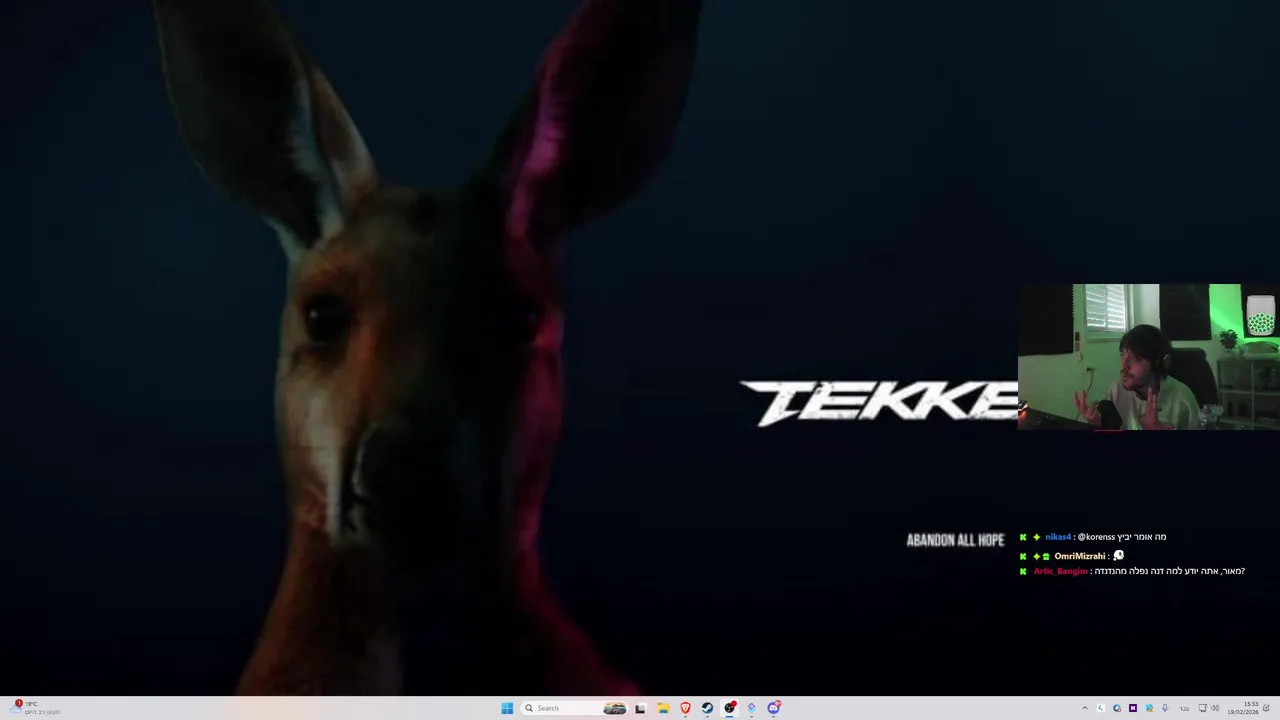Click the OmriMizrahi chat username
Image resolution: width=1280 pixels, height=720 pixels.
coord(1080,556)
